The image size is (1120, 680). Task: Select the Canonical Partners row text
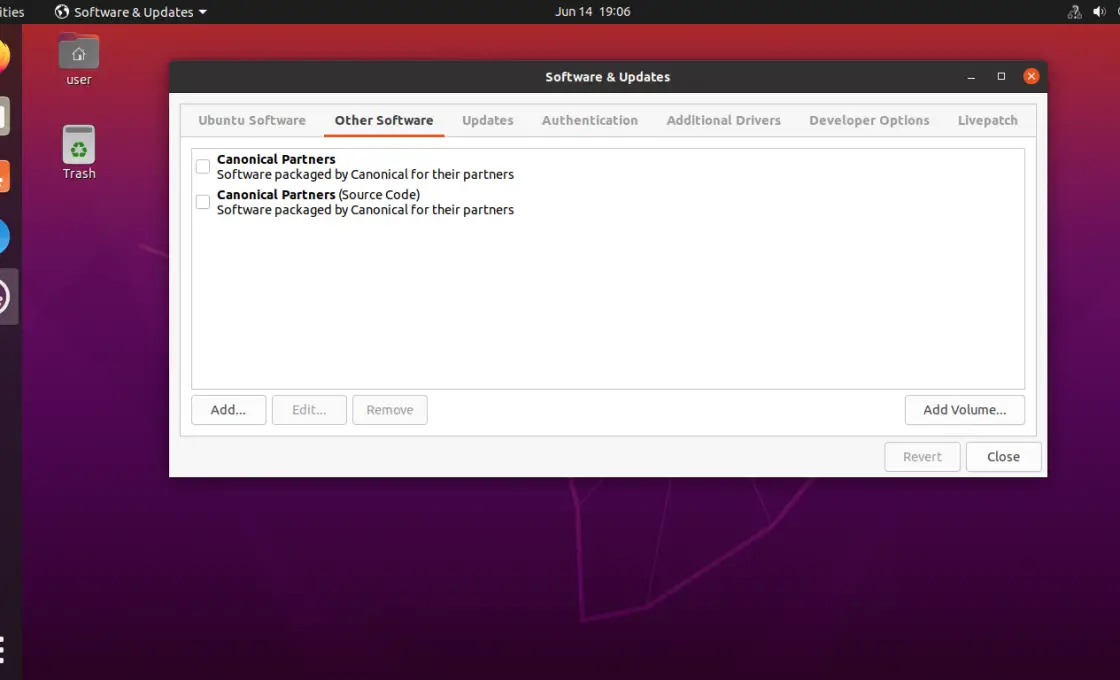(365, 166)
